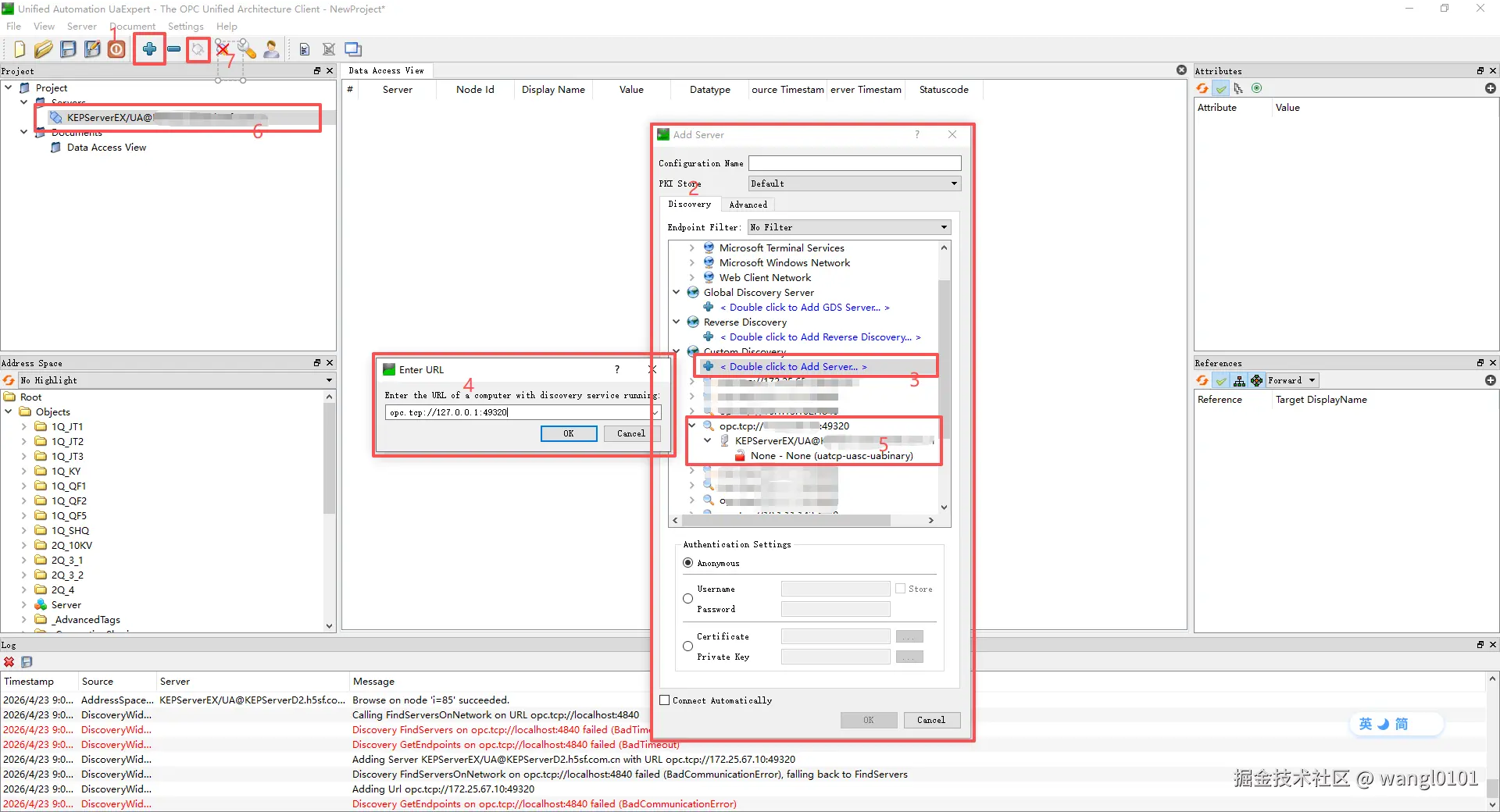Image resolution: width=1500 pixels, height=812 pixels.
Task: Click the Node Id column header
Action: point(475,90)
